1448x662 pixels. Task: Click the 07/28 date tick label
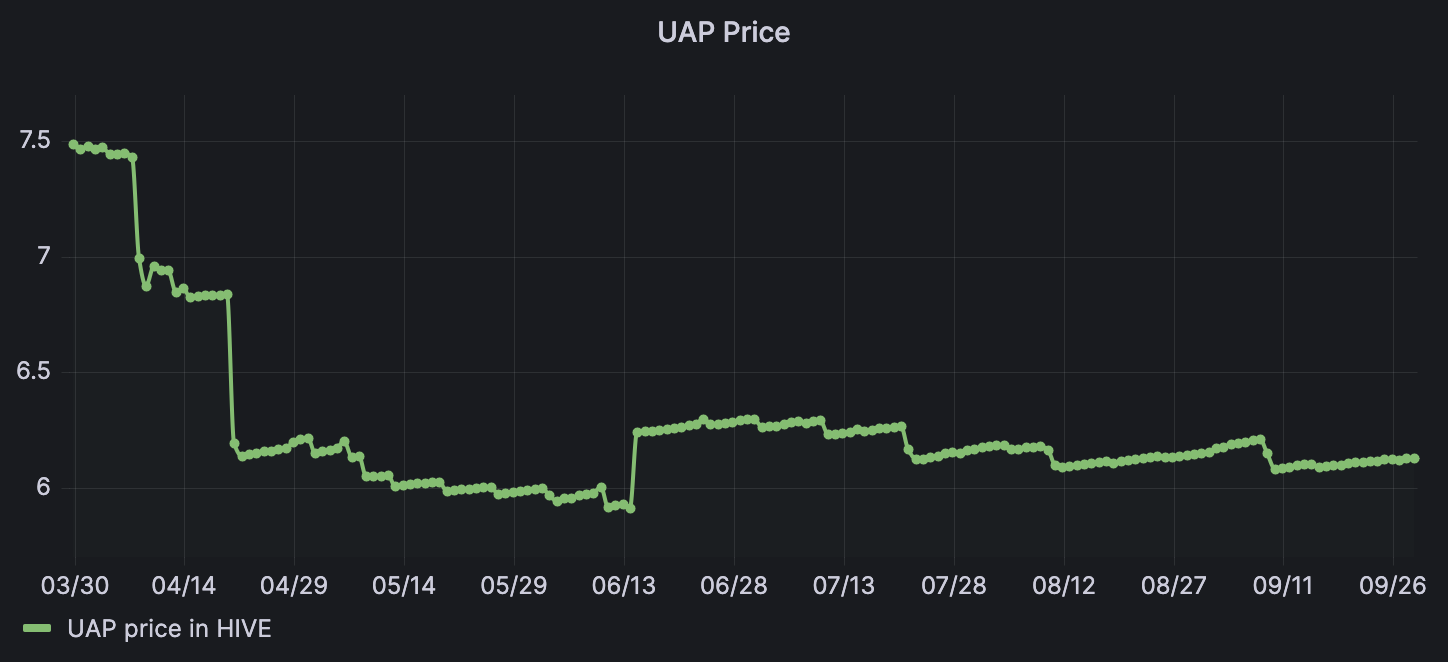[954, 584]
